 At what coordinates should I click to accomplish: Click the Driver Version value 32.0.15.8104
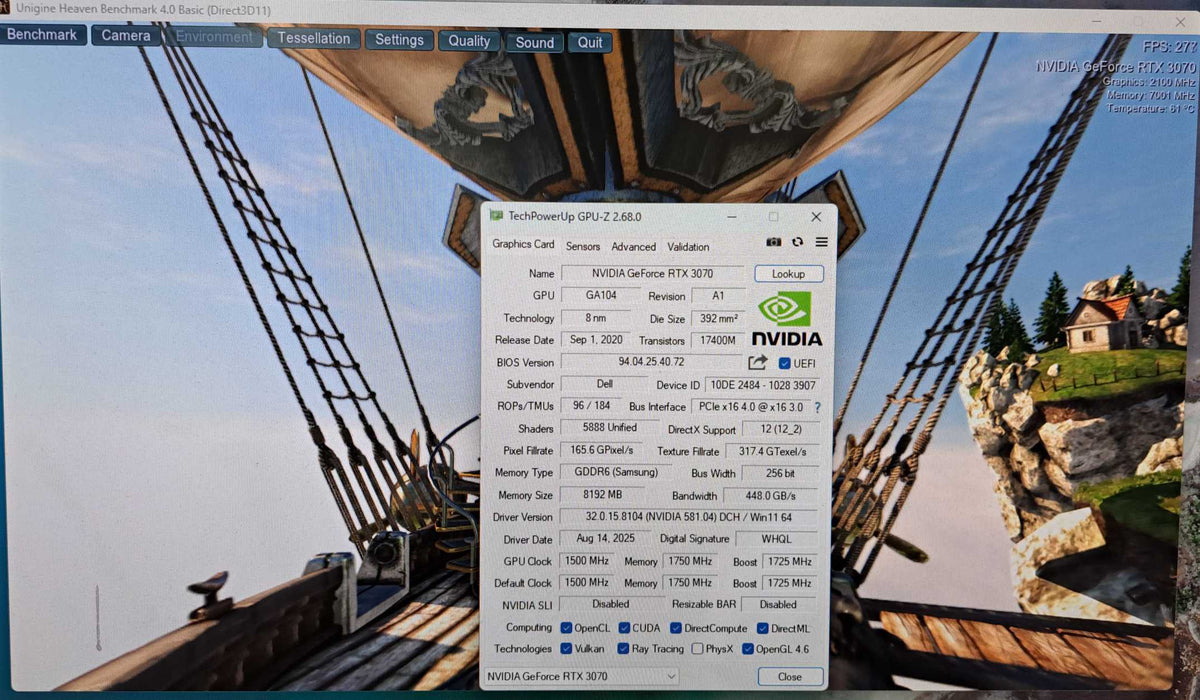click(x=689, y=517)
